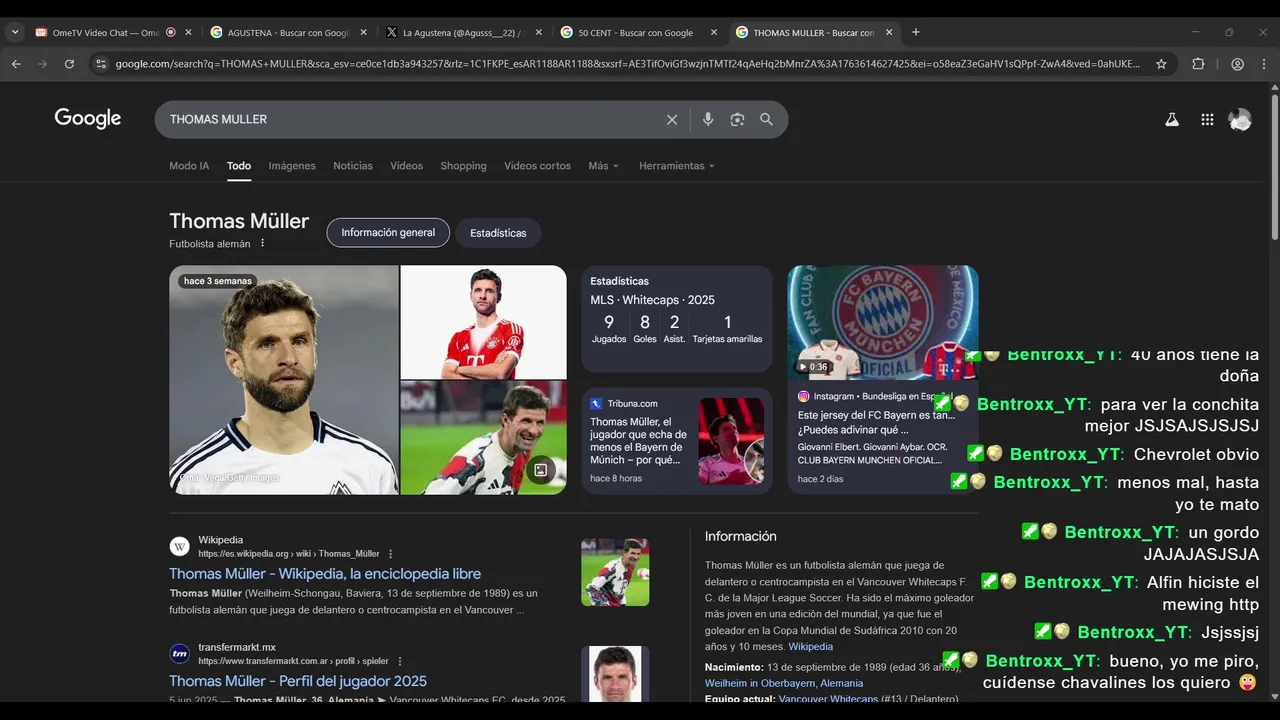Image resolution: width=1280 pixels, height=720 pixels.
Task: Expand the Más dropdown
Action: (x=603, y=166)
